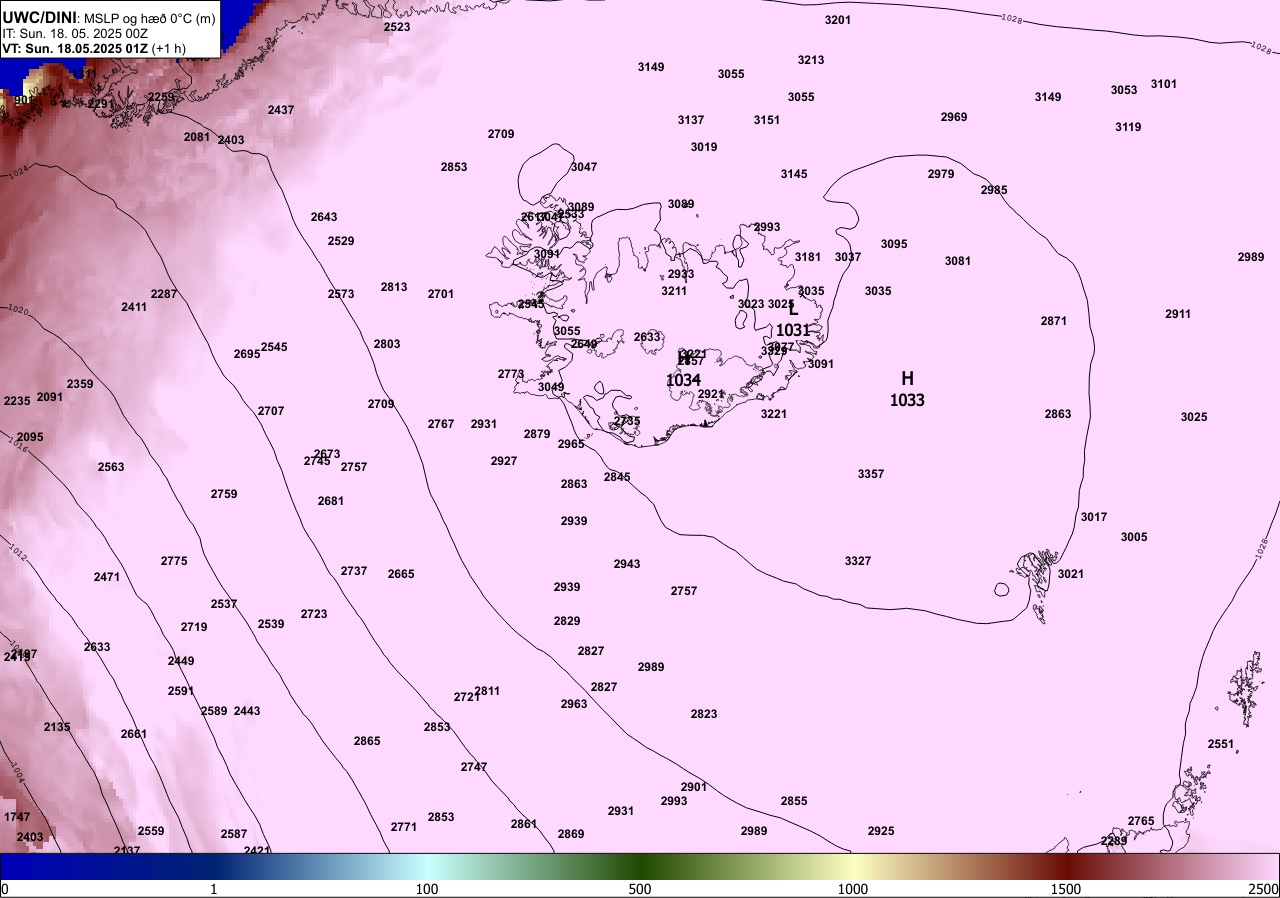
Task: Click the 2979 height value
Action: (x=941, y=174)
